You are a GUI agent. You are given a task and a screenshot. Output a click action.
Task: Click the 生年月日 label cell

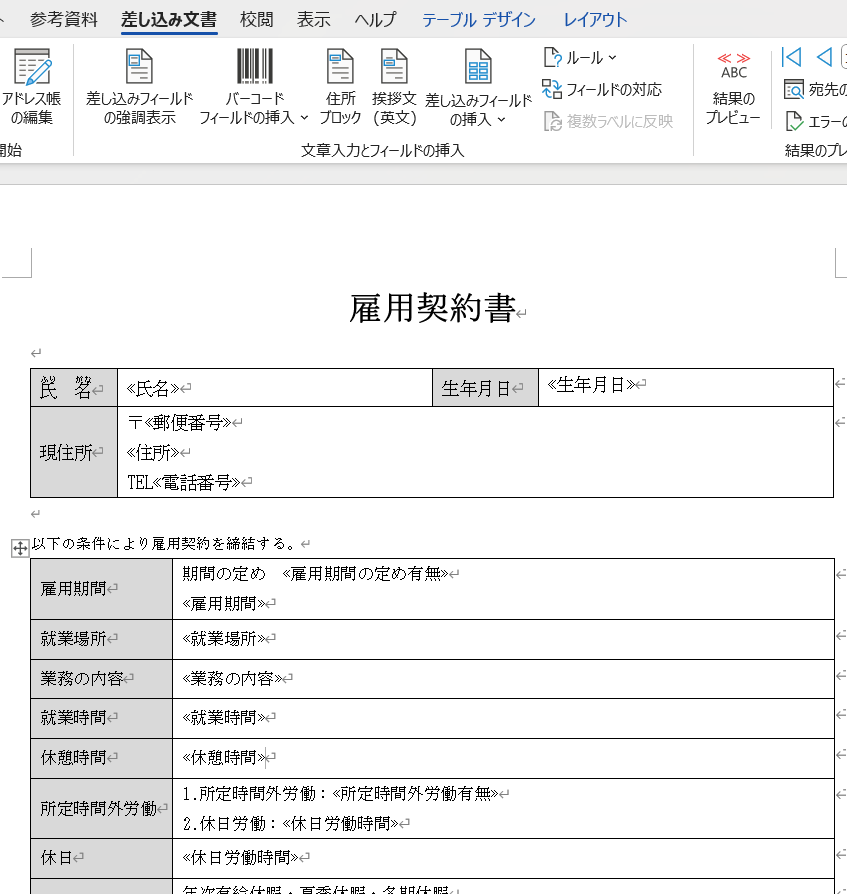[485, 388]
